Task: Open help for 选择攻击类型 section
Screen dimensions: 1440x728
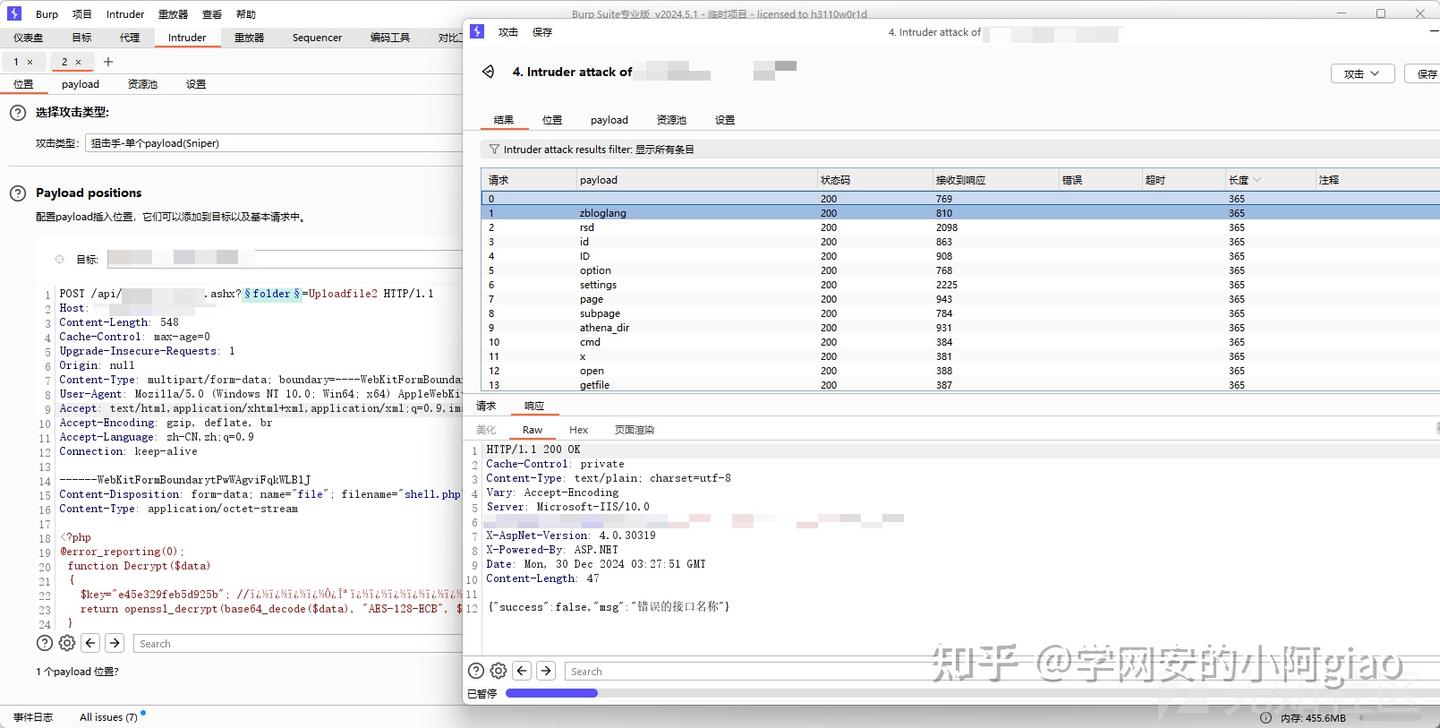Action: tap(17, 113)
